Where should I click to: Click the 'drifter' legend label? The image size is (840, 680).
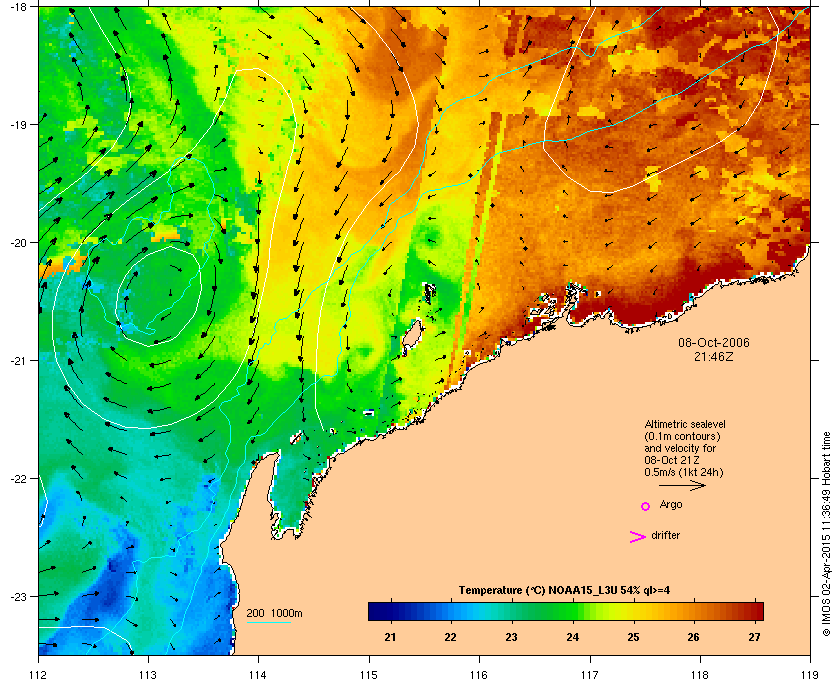[x=665, y=535]
